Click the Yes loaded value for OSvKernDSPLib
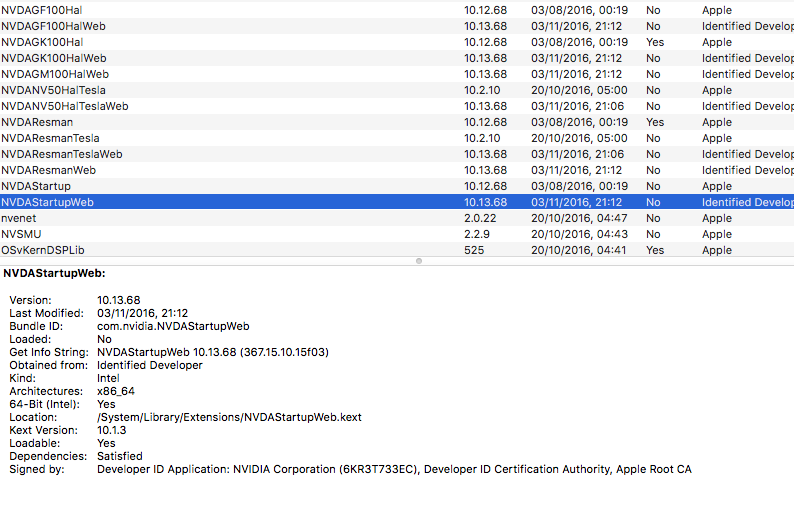This screenshot has height=510, width=794. click(x=655, y=250)
